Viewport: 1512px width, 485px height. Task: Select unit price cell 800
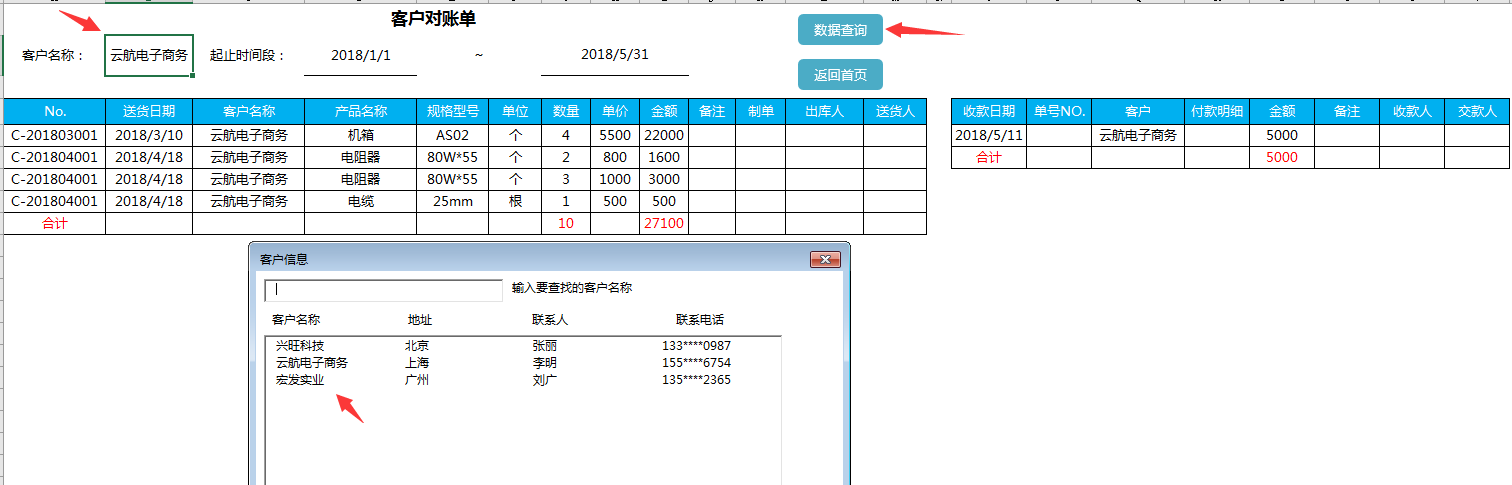coord(615,157)
